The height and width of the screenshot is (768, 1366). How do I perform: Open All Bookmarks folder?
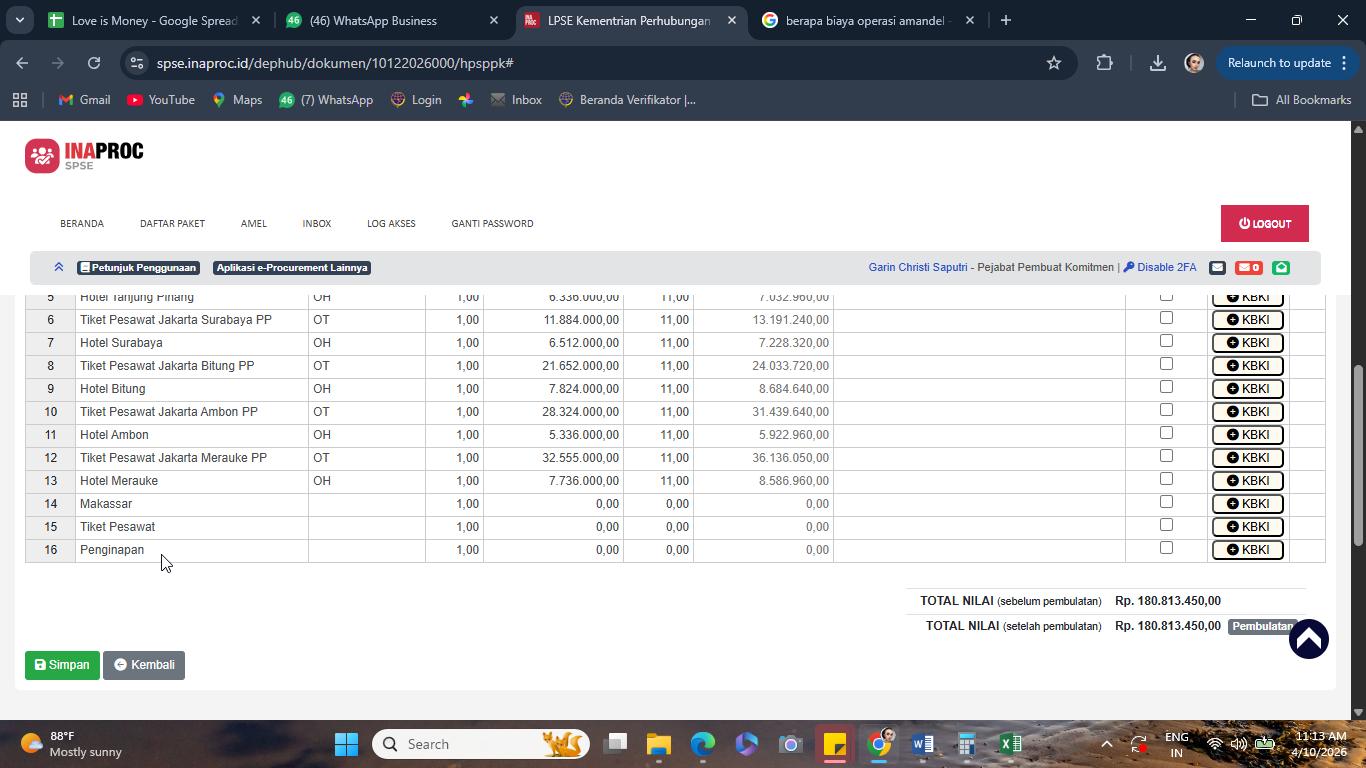1301,100
